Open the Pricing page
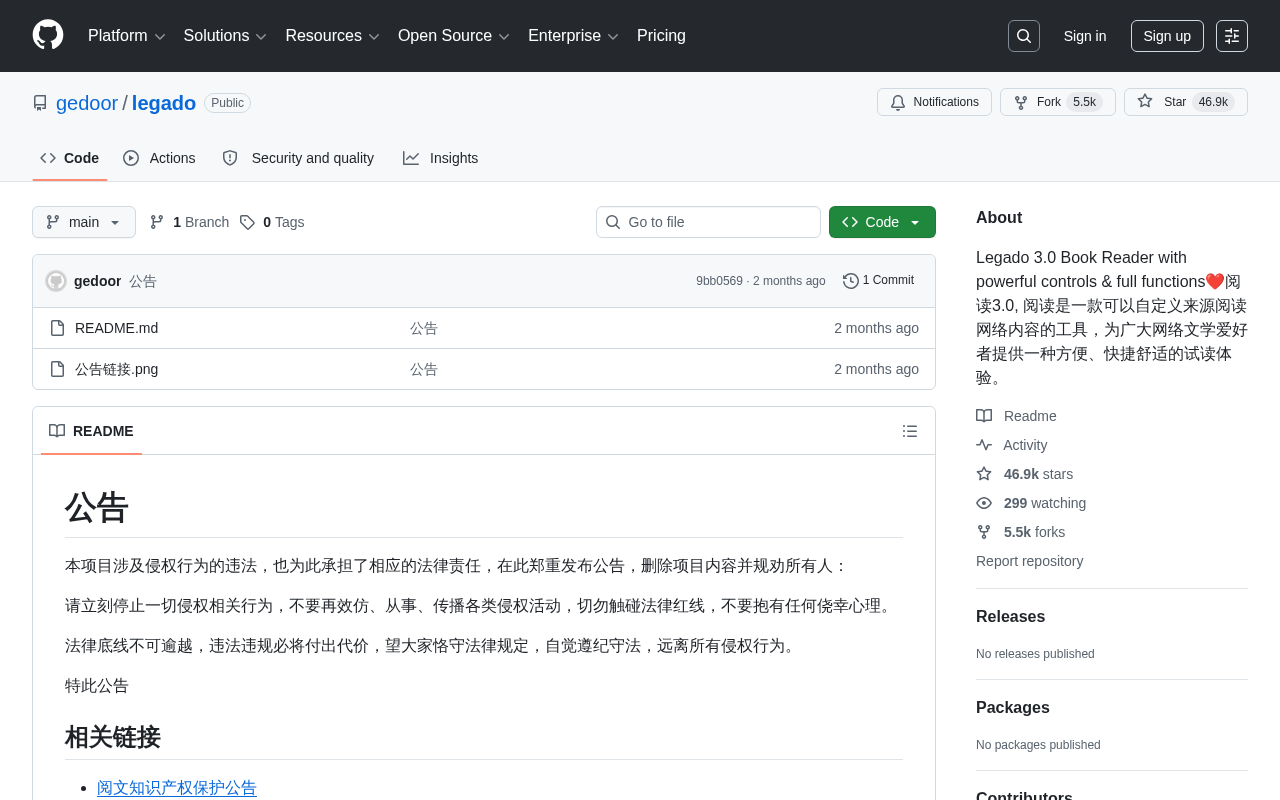 (x=661, y=36)
